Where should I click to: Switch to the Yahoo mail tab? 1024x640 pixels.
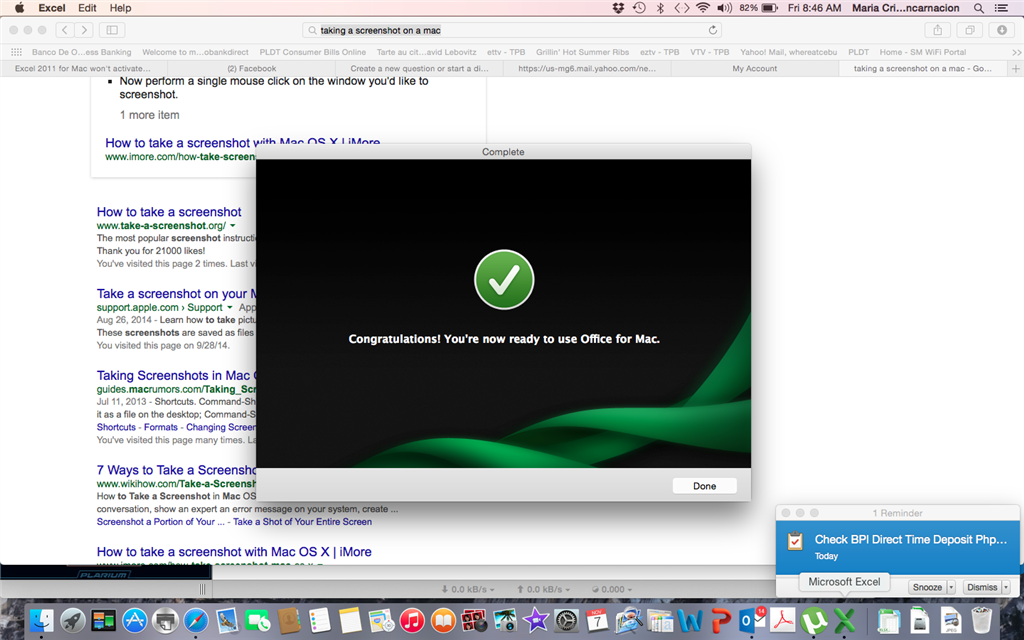[x=587, y=69]
